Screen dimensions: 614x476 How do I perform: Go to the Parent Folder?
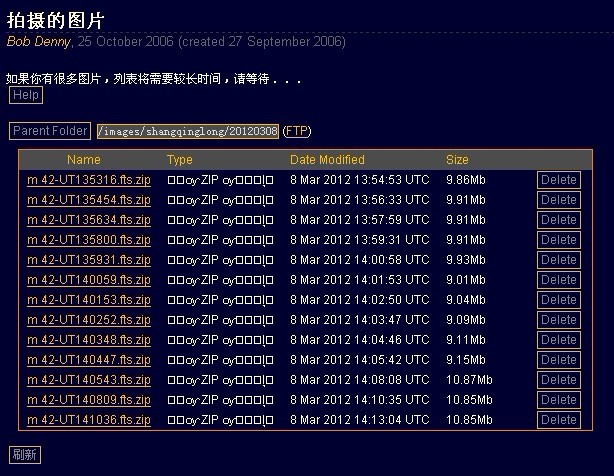[50, 131]
